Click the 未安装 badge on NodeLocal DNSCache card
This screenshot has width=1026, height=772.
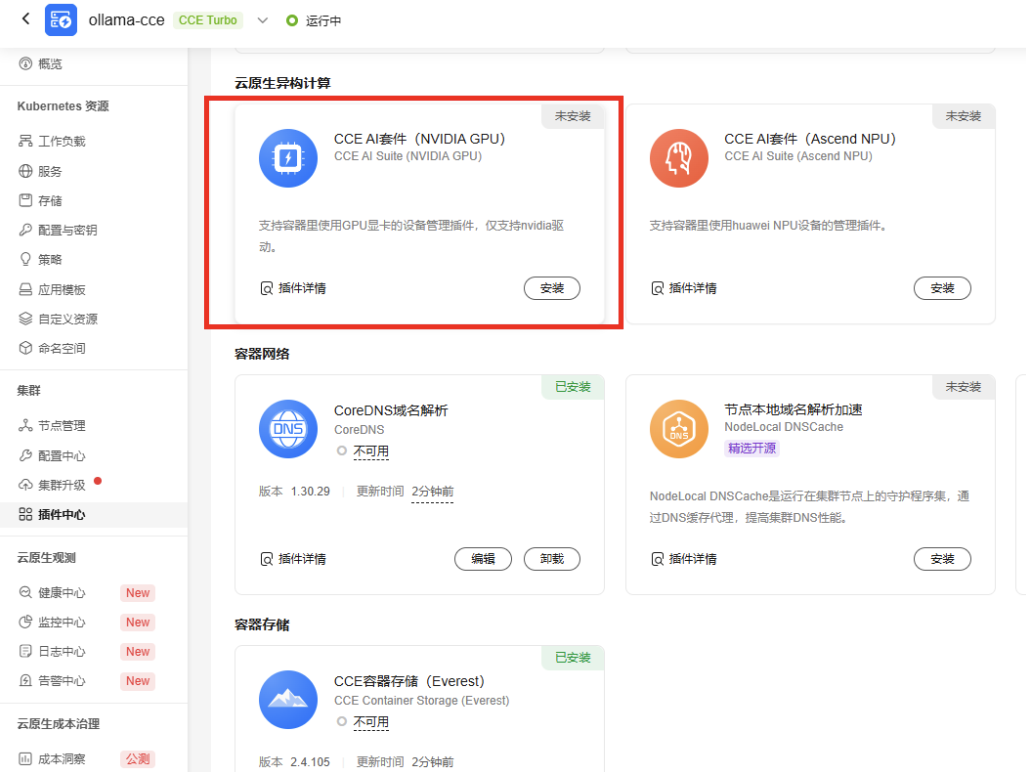coord(963,387)
